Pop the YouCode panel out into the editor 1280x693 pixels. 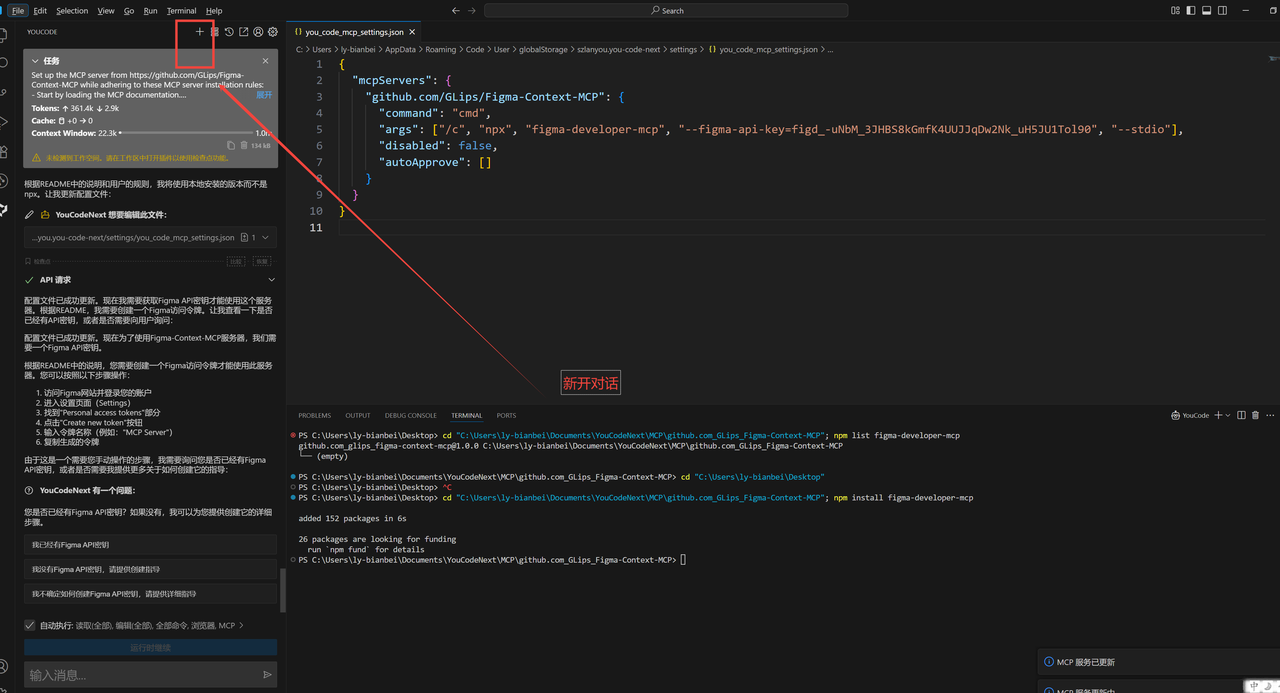point(243,32)
